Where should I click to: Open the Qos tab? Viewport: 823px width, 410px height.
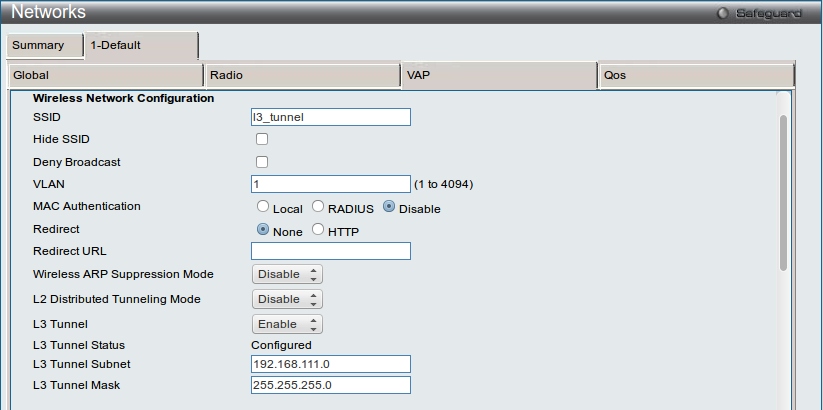[x=695, y=75]
